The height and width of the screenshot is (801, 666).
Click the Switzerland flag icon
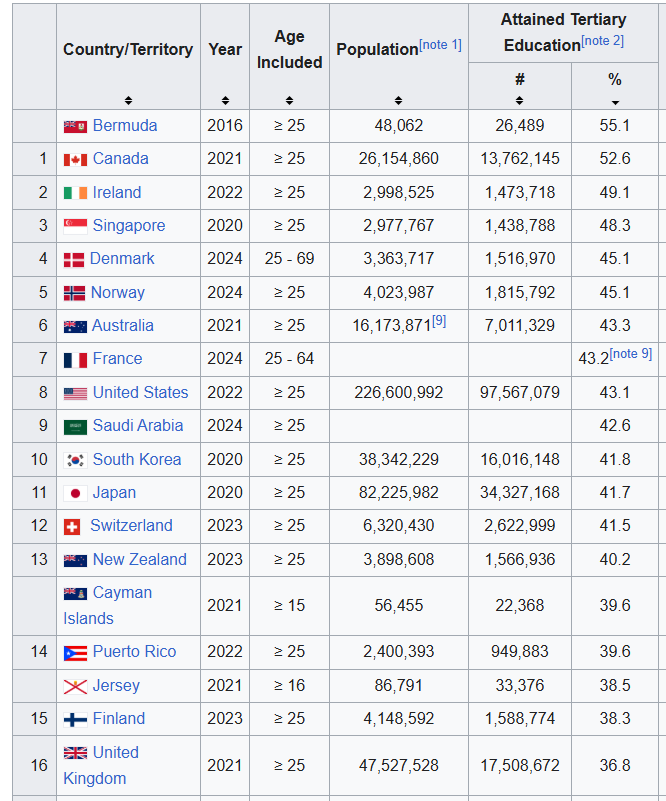72,526
